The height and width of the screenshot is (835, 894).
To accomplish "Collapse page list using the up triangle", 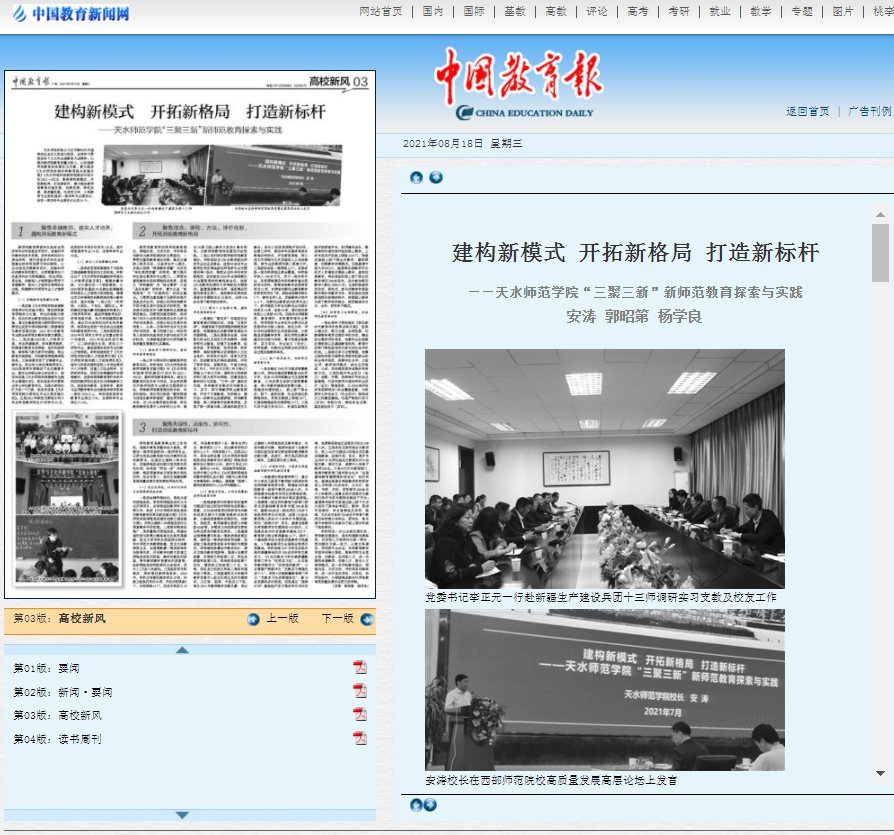I will (182, 650).
